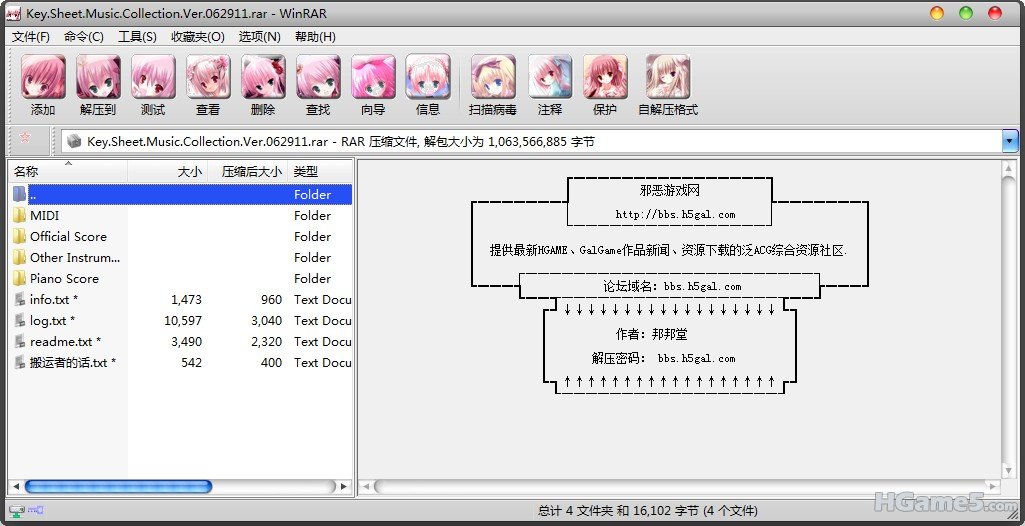Click the key password icon in status bar
This screenshot has height=526, width=1025.
coord(35,510)
